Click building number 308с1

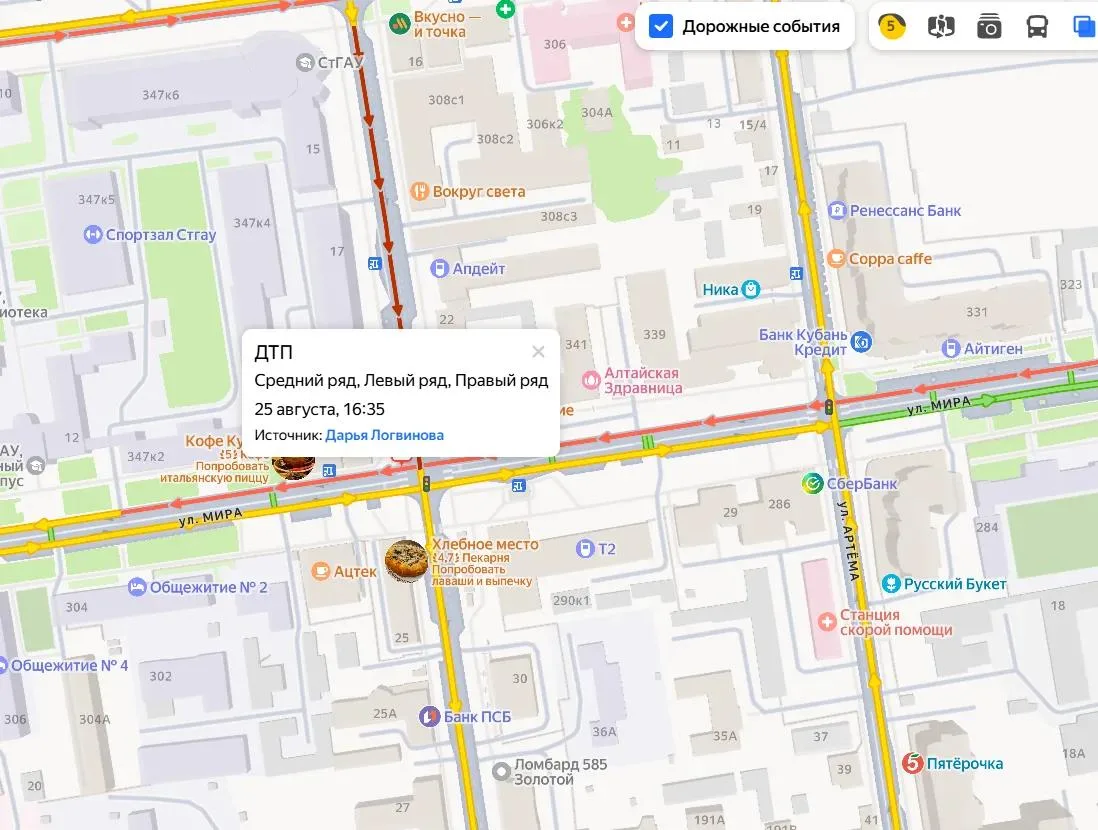(x=446, y=100)
